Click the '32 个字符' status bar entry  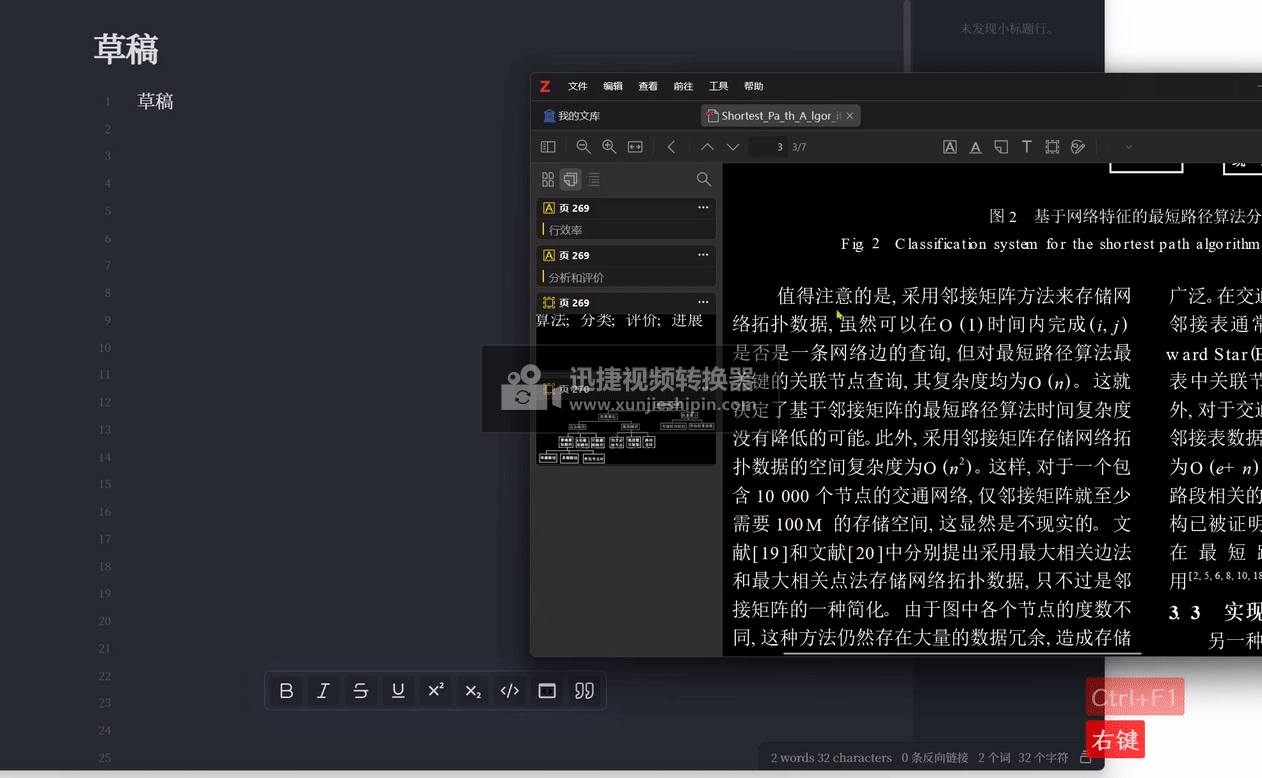pyautogui.click(x=1043, y=758)
